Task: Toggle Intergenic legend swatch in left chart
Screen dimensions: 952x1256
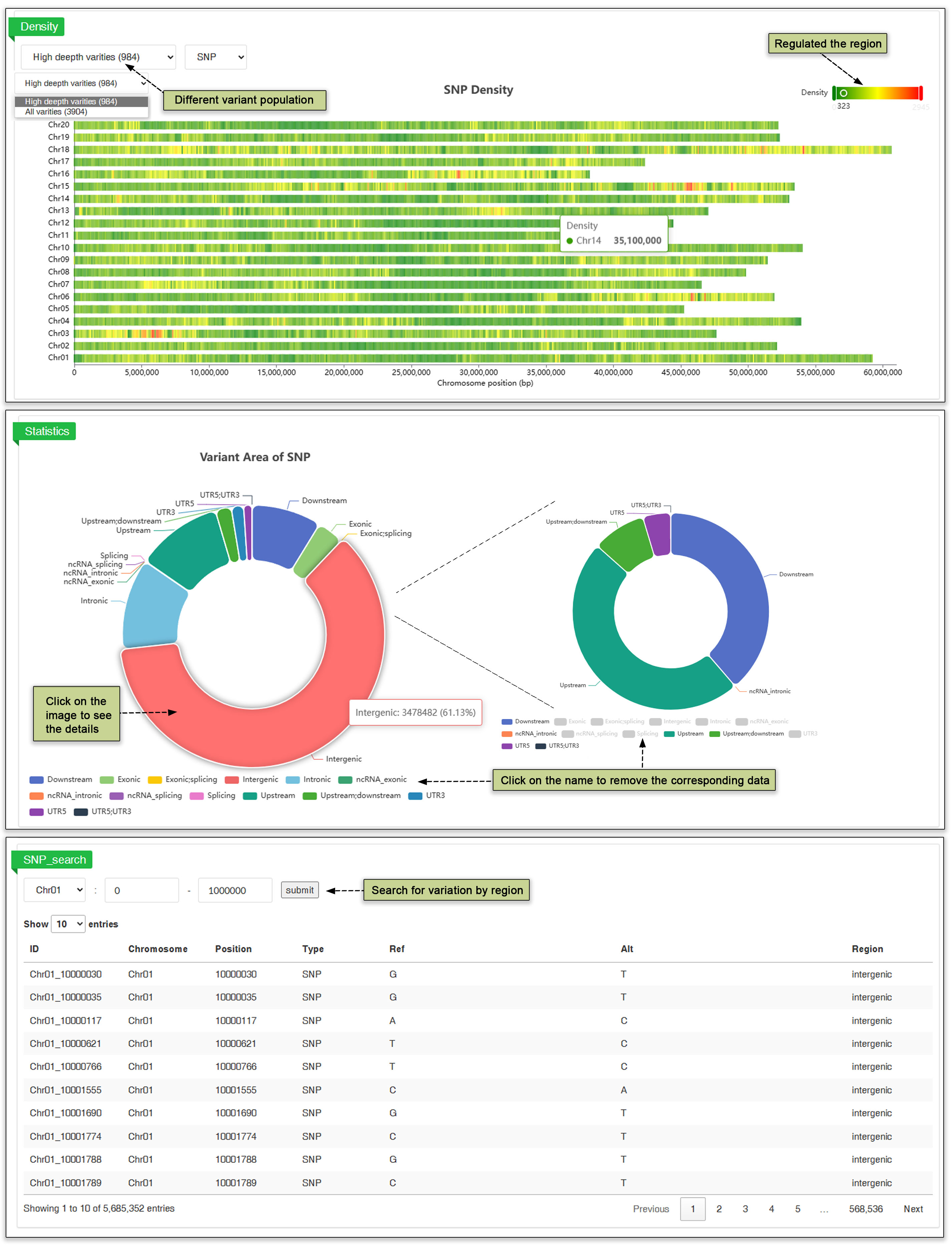Action: [232, 779]
